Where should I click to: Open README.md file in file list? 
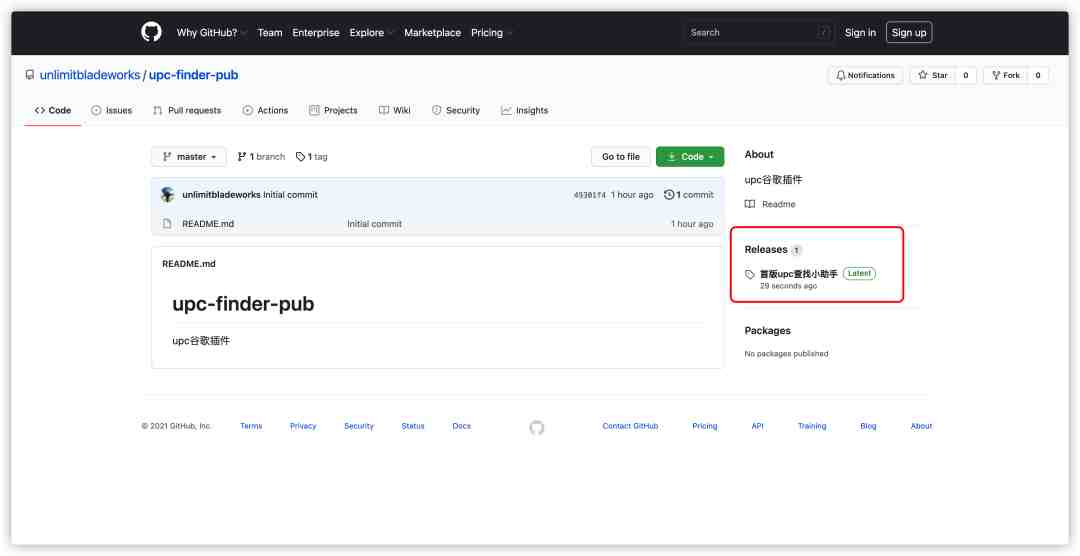(208, 224)
